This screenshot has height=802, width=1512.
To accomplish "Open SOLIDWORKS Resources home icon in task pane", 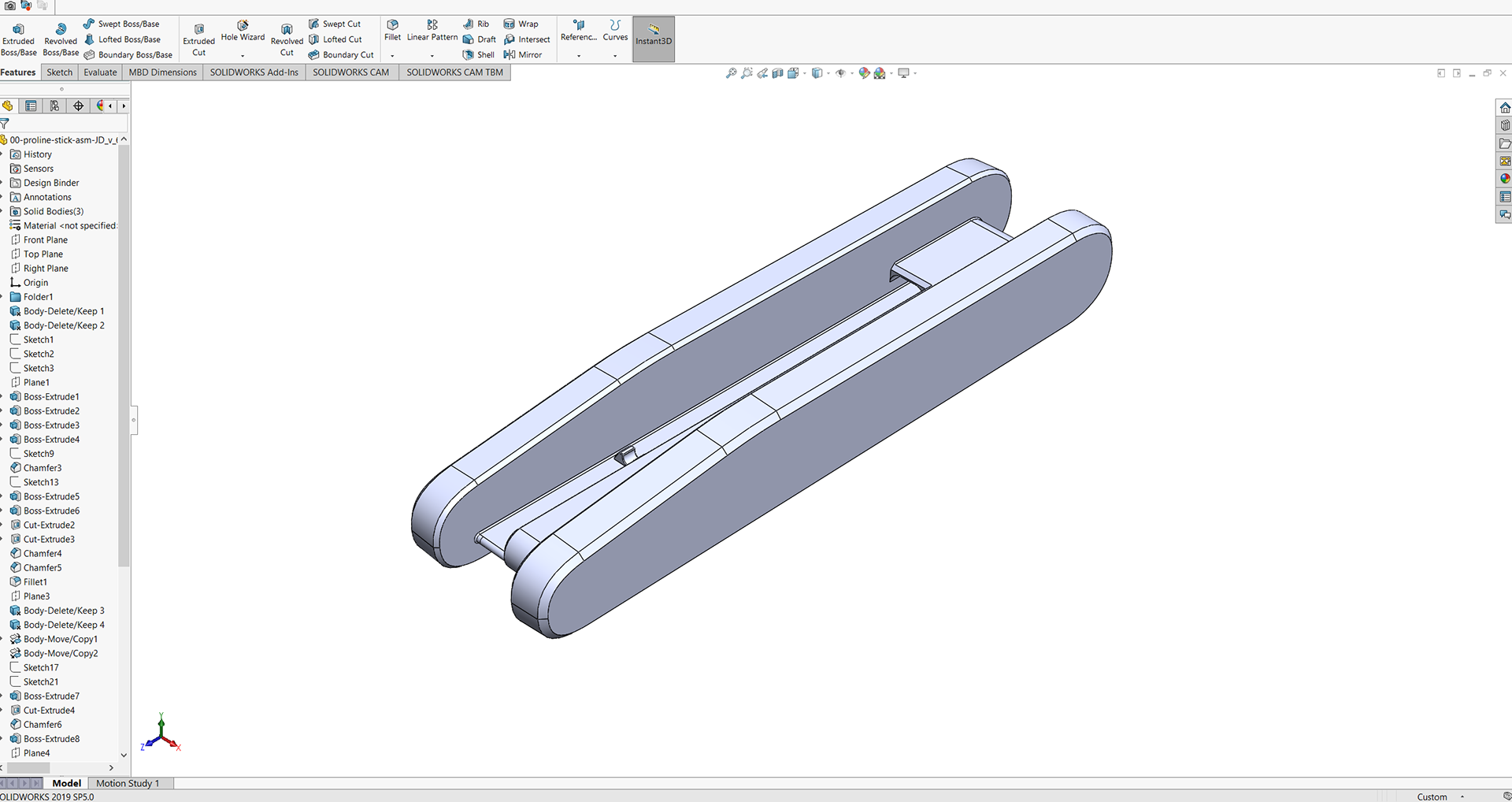I will (x=1505, y=108).
